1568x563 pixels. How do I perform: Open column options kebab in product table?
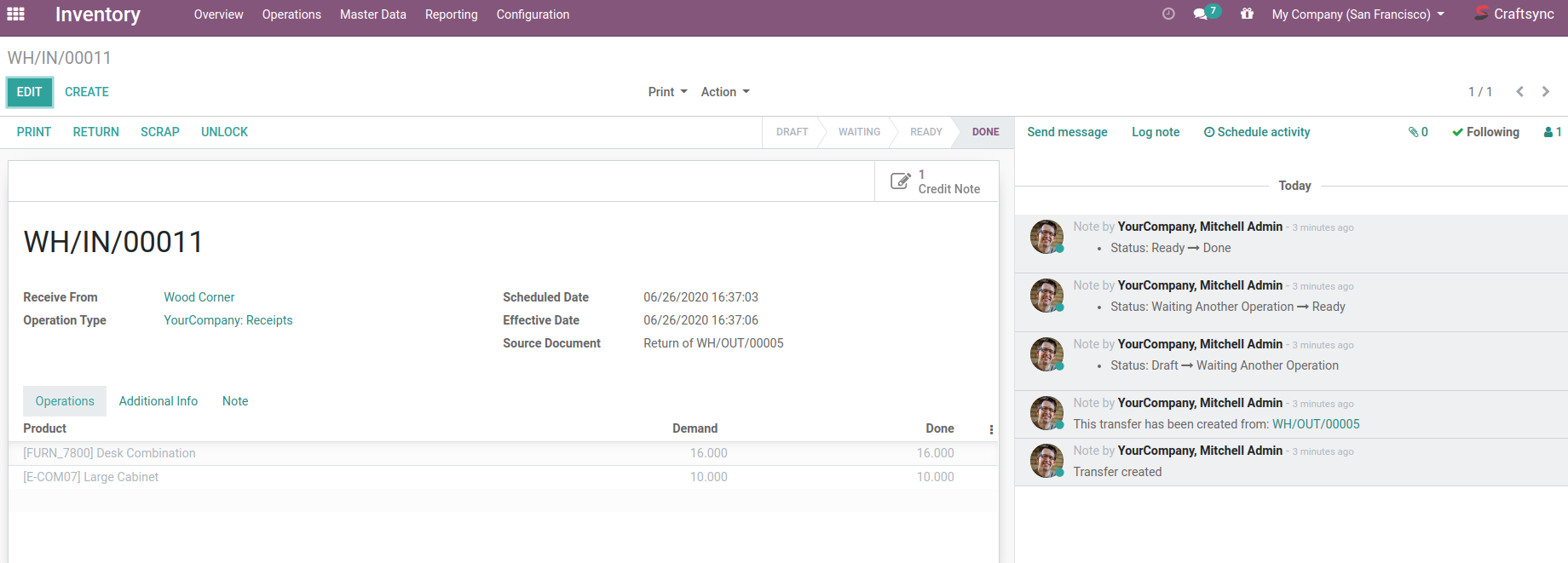coord(991,429)
